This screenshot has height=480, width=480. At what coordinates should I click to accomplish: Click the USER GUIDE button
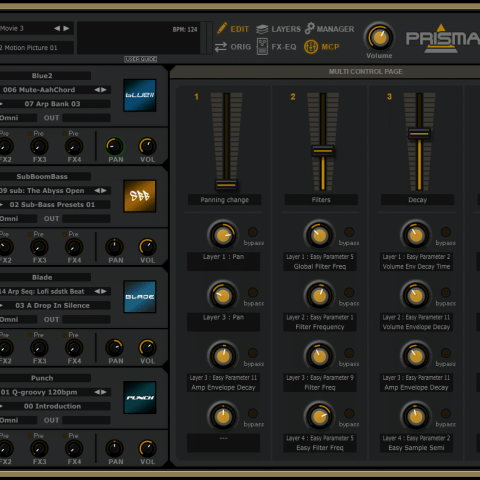(141, 59)
